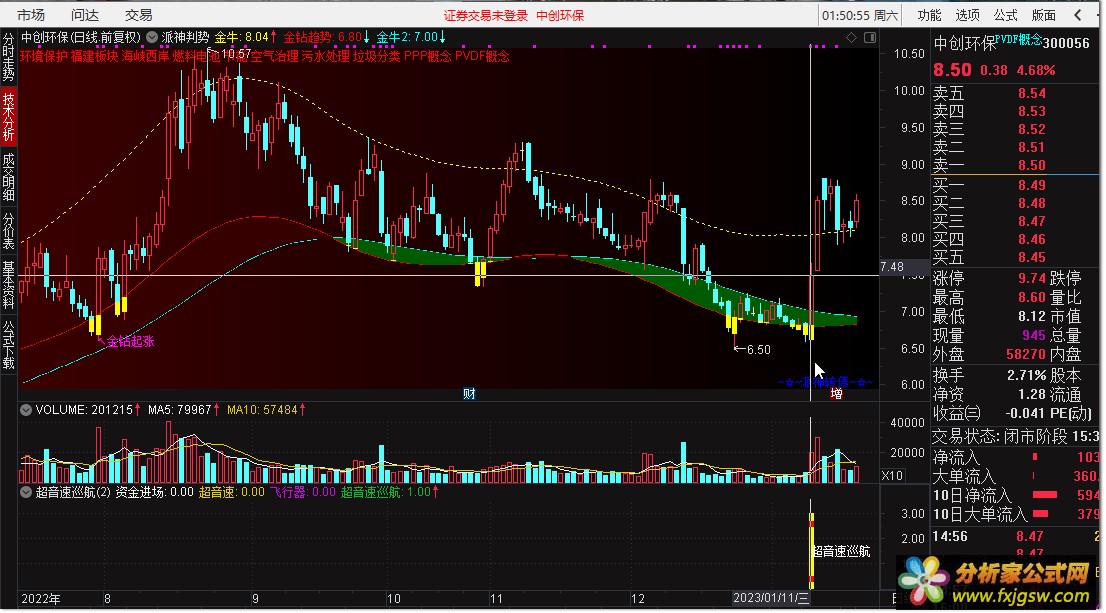The image size is (1106, 613).
Task: Click the 10日大单流入 row label
Action: [980, 514]
